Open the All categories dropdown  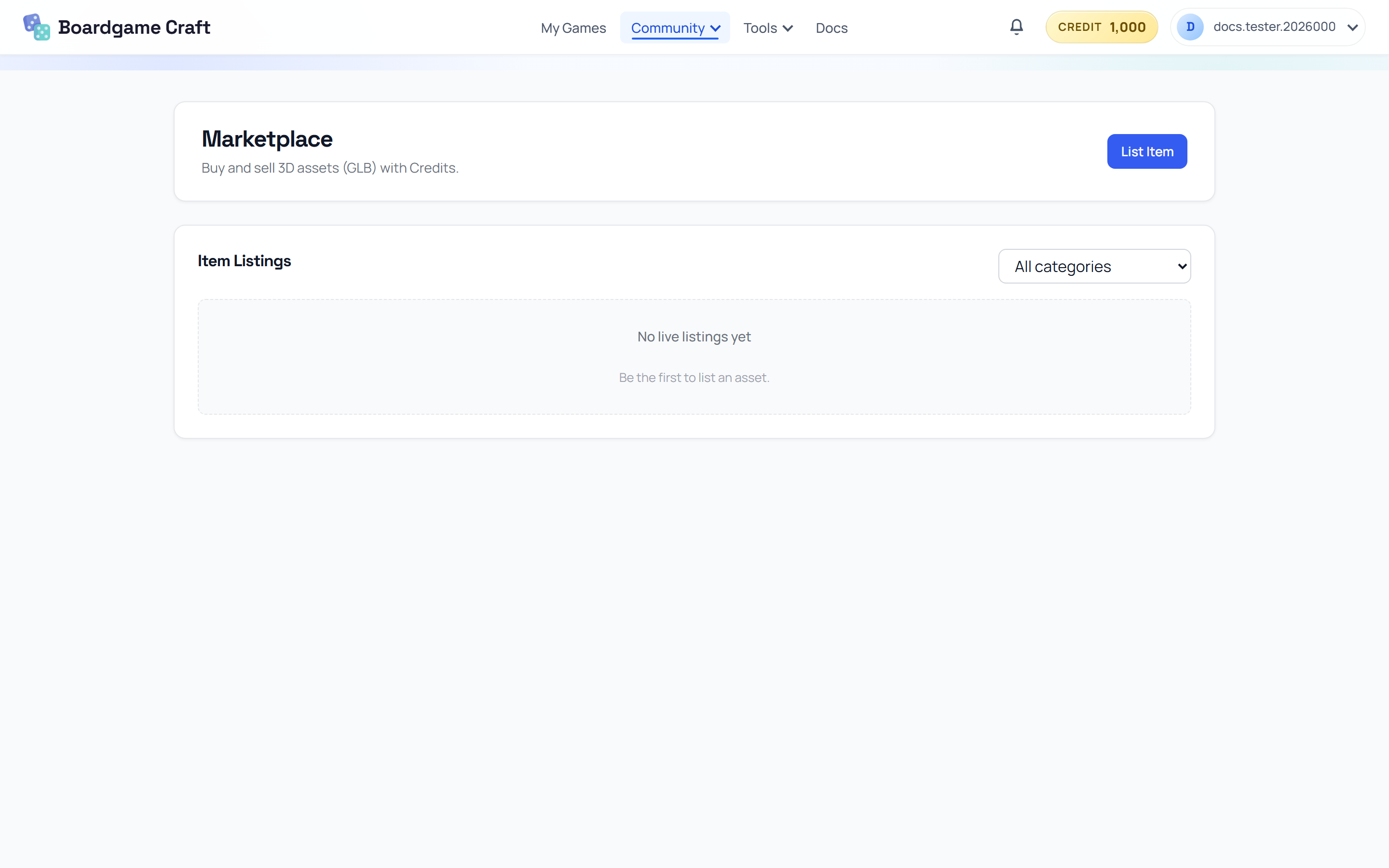1094,266
